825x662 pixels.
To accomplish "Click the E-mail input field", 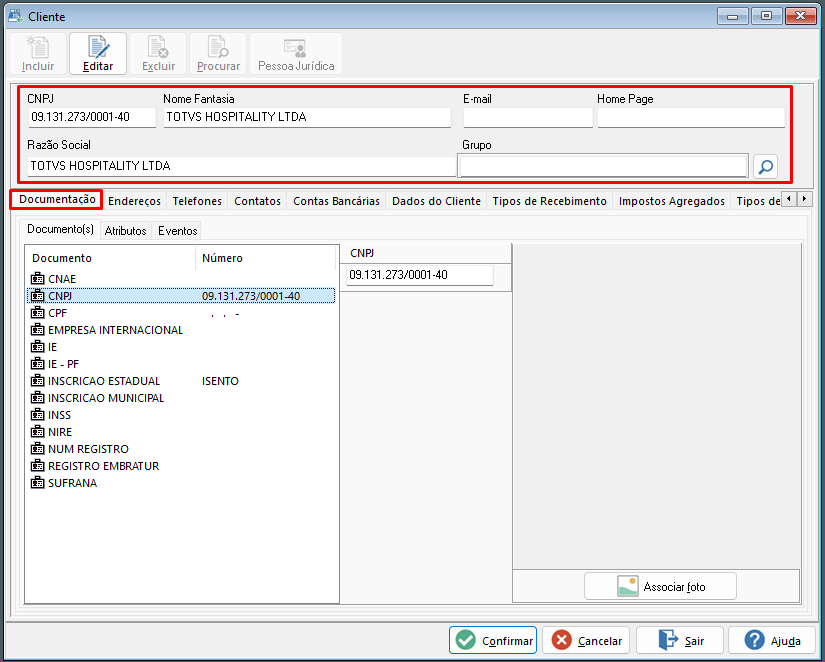I will pyautogui.click(x=528, y=117).
